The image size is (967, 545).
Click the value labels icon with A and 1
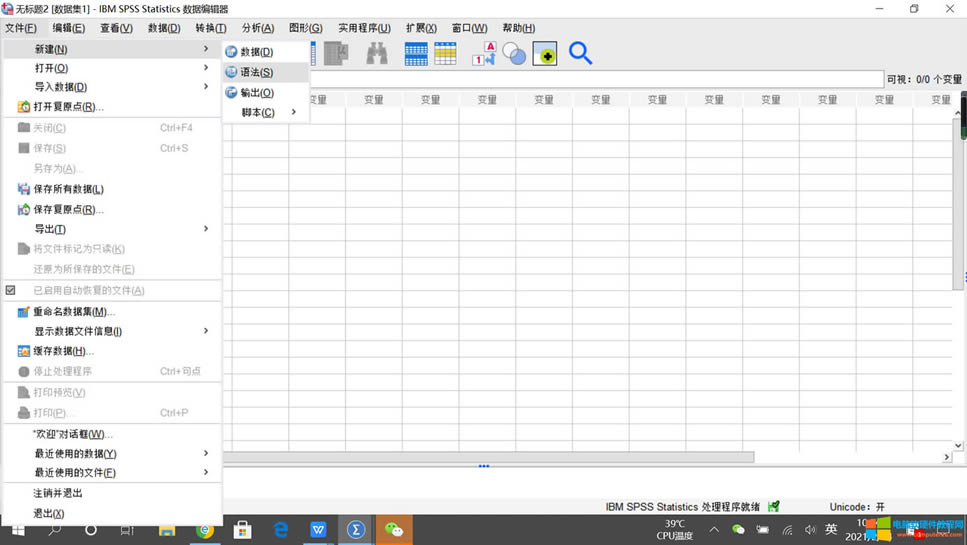[x=484, y=53]
